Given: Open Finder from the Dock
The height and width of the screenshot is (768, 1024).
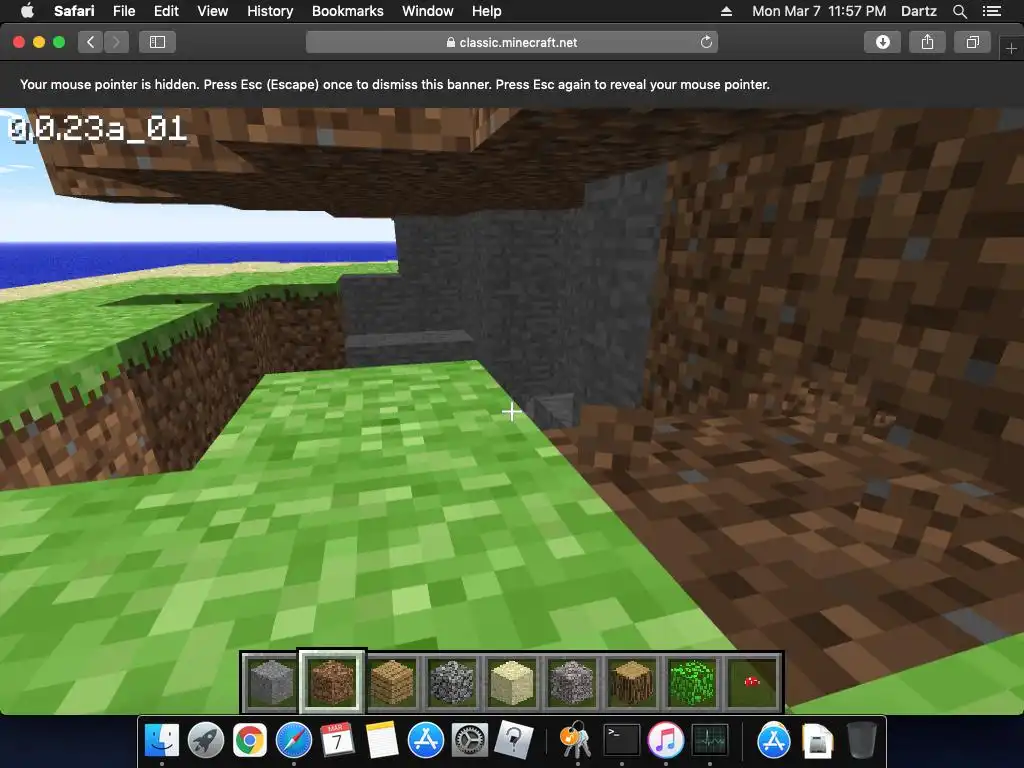Looking at the screenshot, I should [x=161, y=741].
